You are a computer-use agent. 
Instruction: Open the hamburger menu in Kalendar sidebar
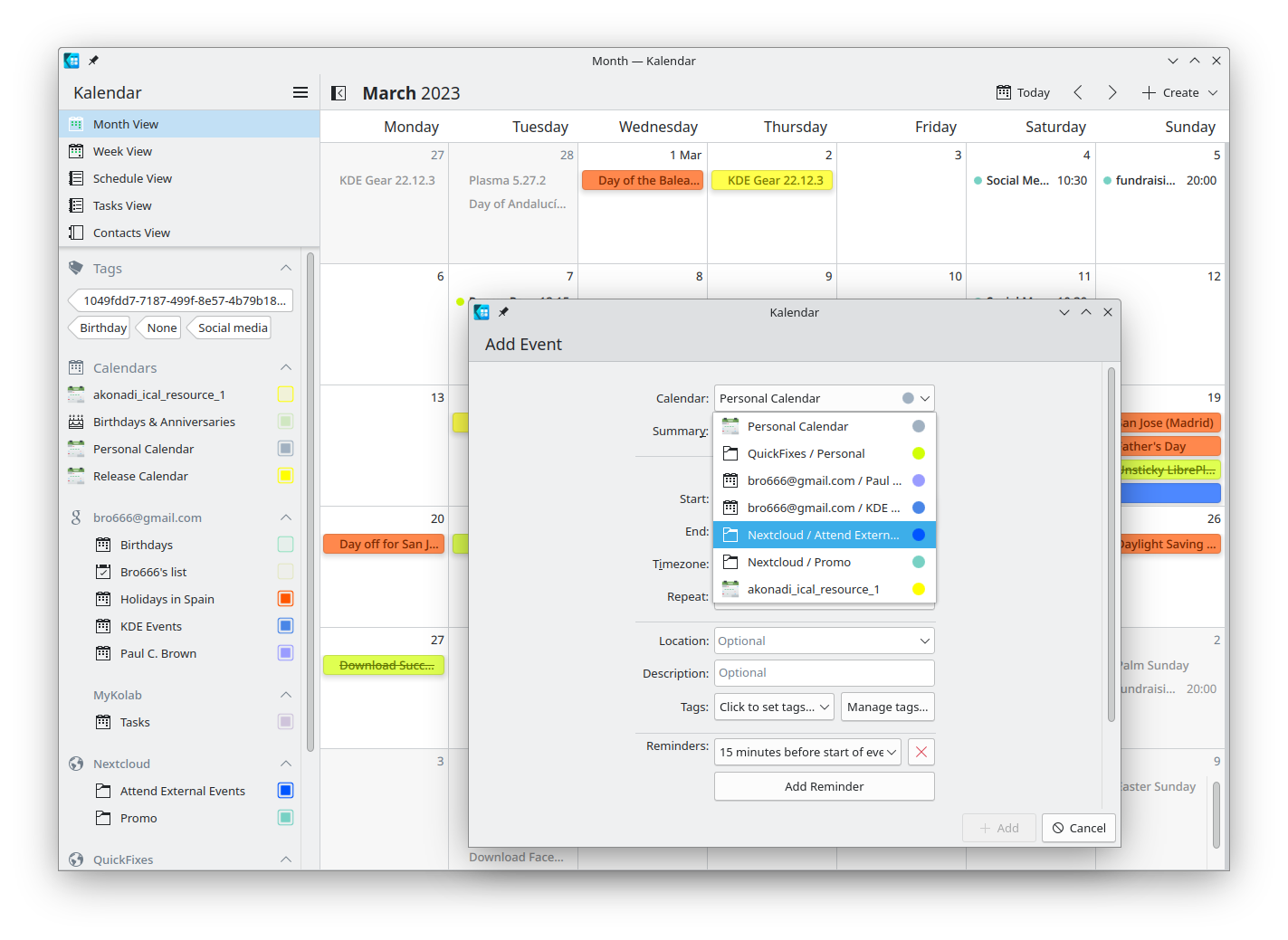point(301,92)
